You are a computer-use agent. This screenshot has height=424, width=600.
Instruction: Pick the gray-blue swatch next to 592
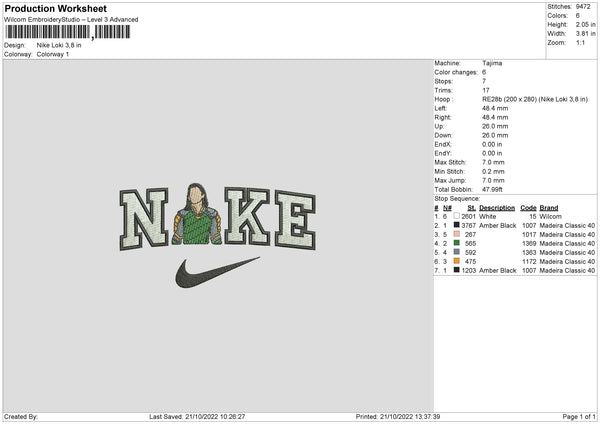pos(457,252)
